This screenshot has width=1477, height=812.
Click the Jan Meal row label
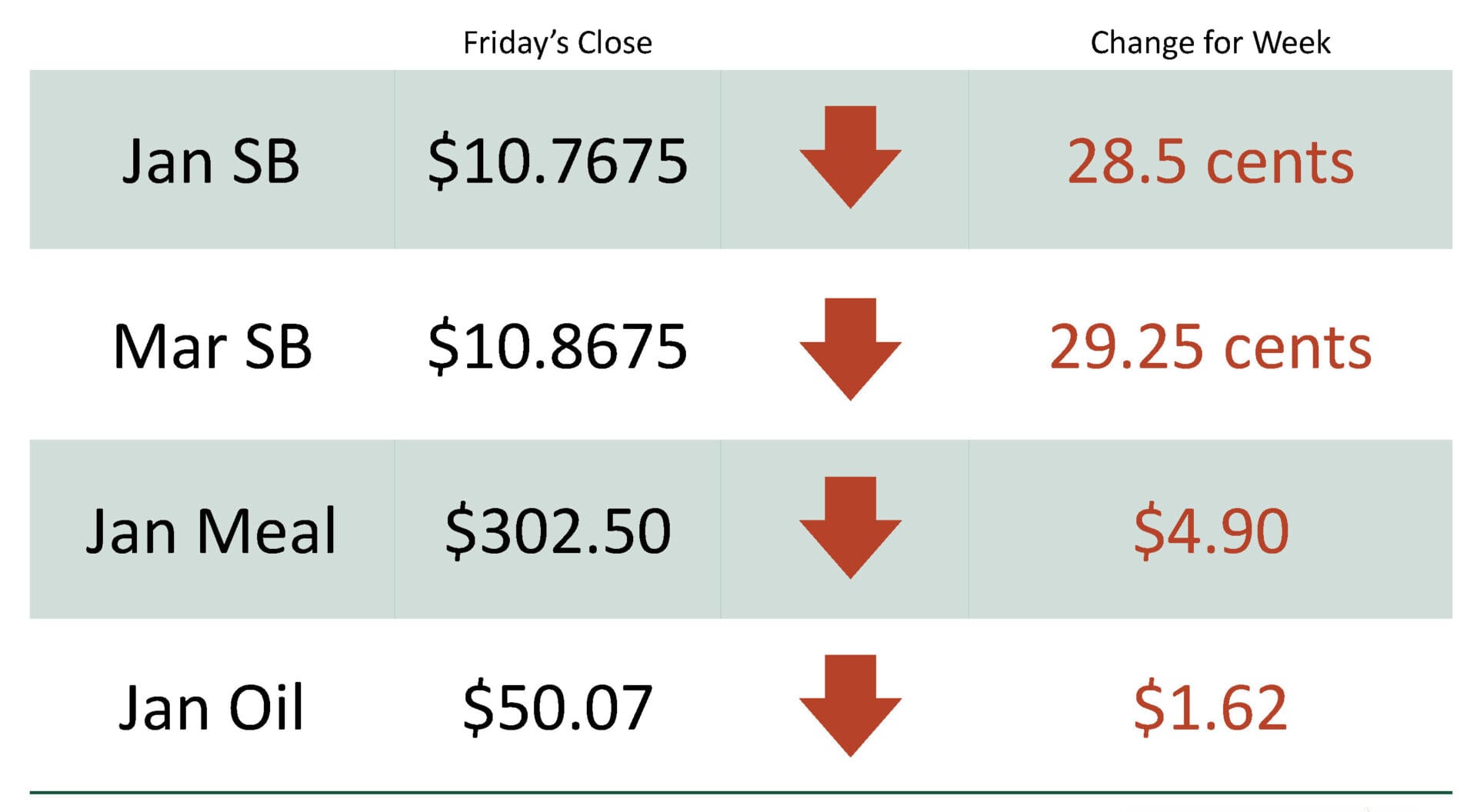tap(211, 531)
